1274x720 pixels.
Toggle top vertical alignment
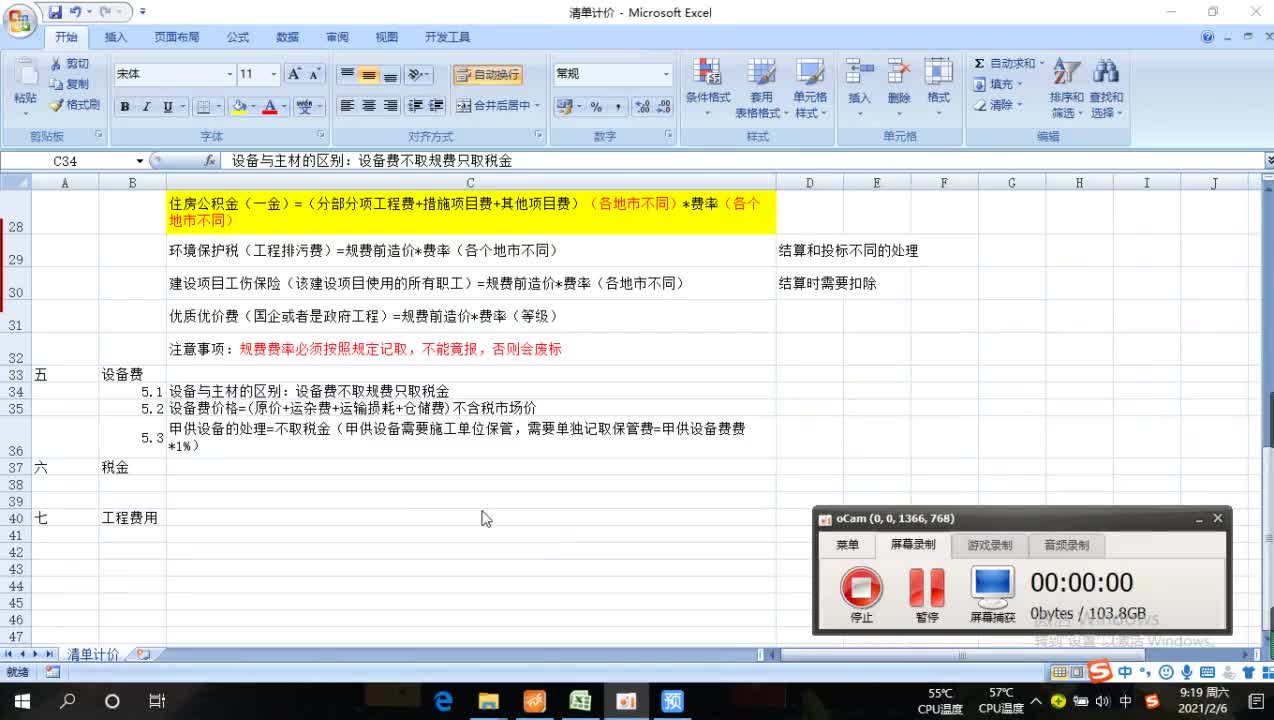tap(347, 75)
